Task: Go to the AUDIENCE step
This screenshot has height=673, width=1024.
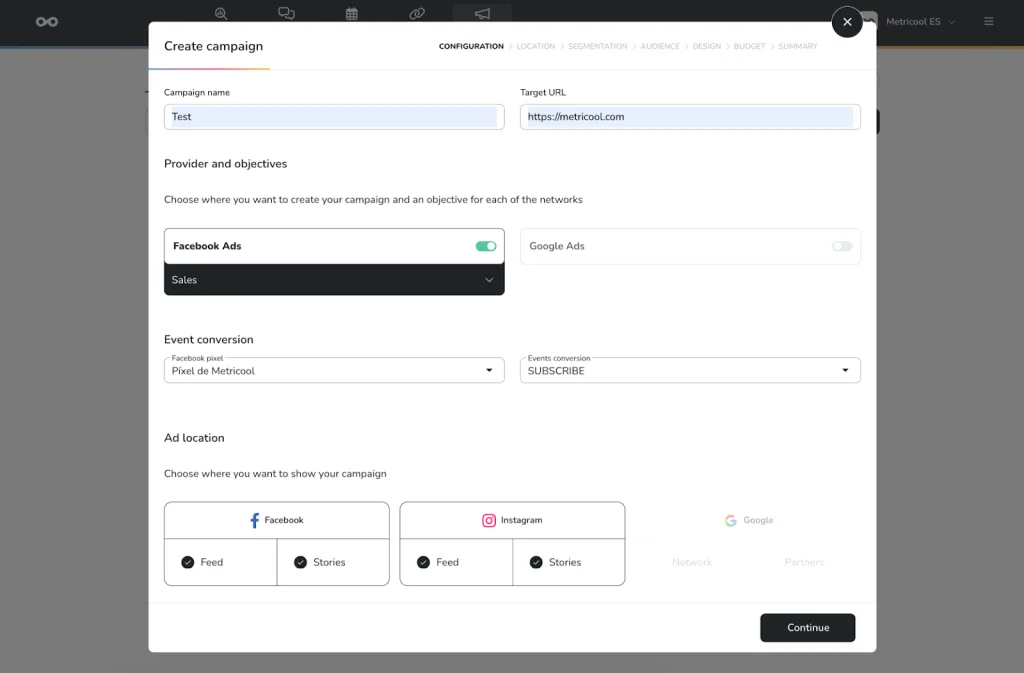Action: coord(660,46)
